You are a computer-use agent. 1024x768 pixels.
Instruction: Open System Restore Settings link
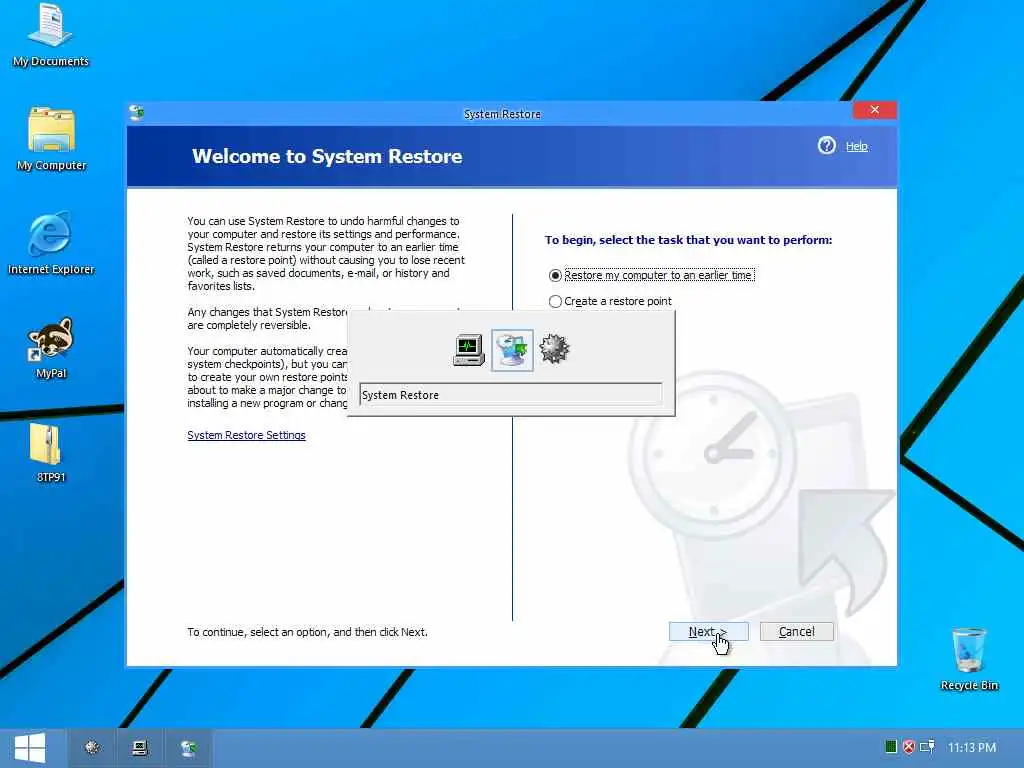coord(246,435)
